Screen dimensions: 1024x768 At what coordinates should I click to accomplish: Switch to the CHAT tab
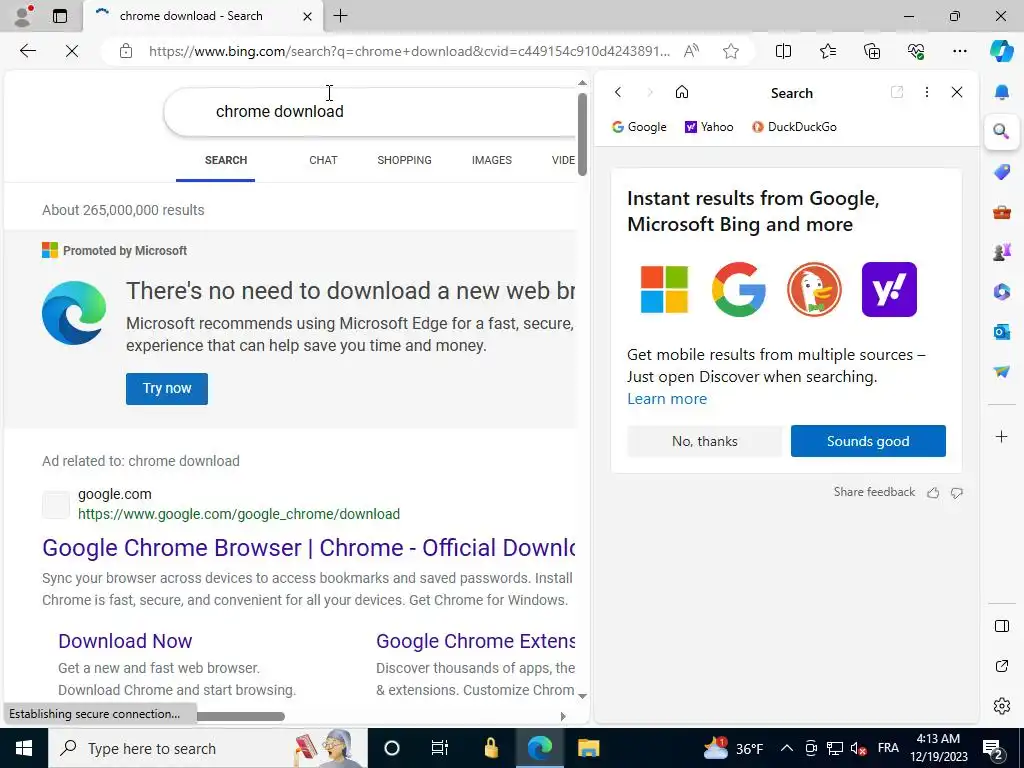323,160
